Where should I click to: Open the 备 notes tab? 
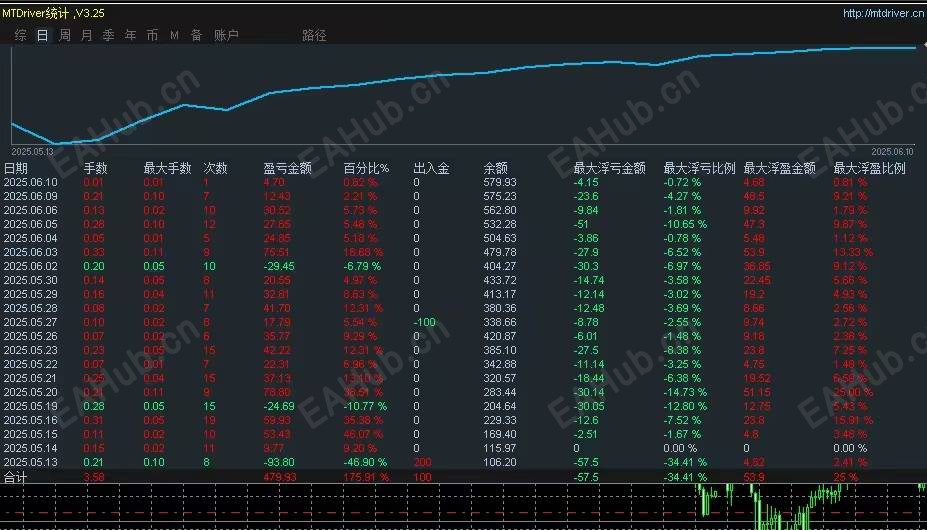coord(196,35)
